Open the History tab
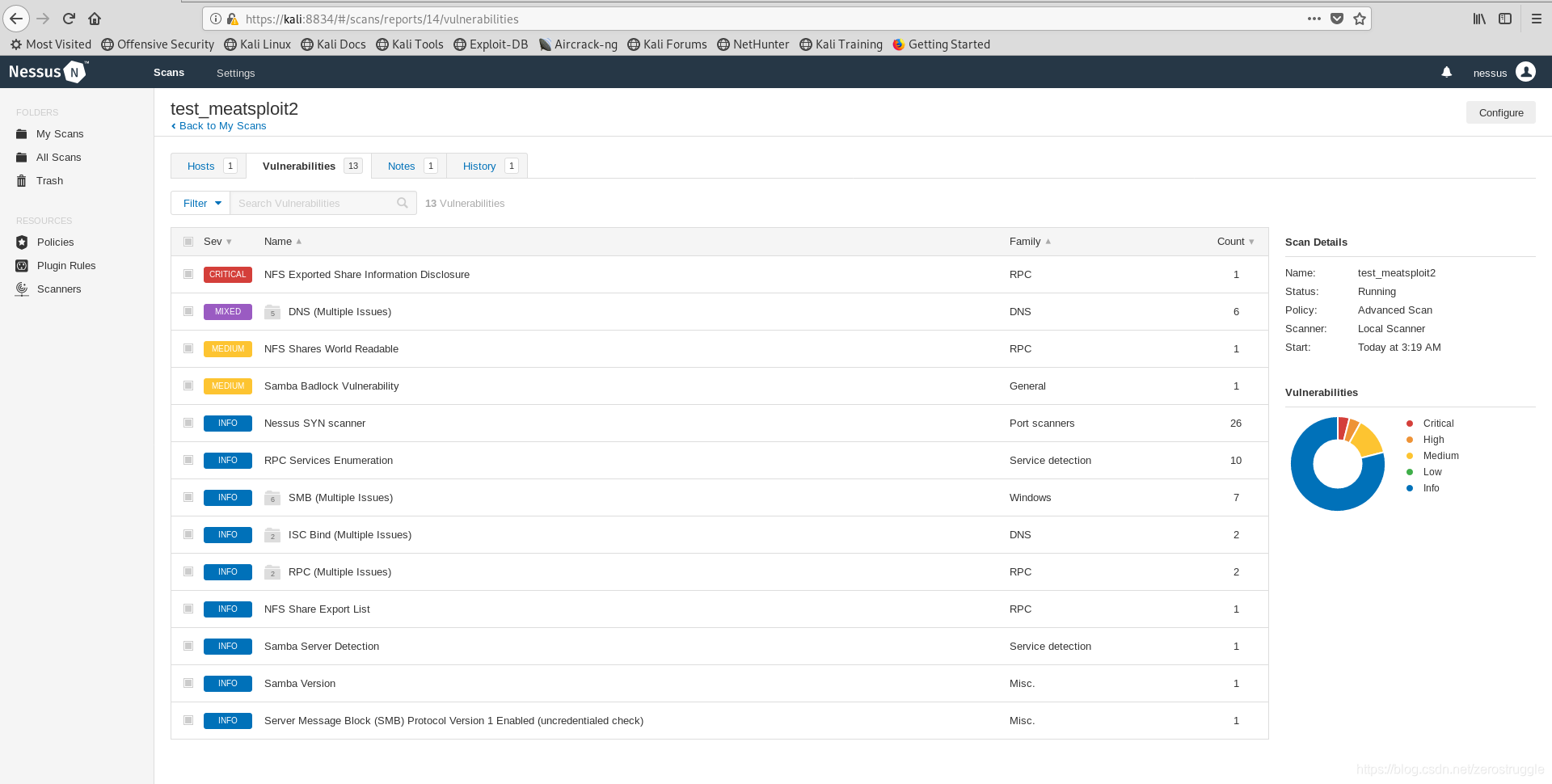Viewport: 1552px width, 784px height. (489, 166)
